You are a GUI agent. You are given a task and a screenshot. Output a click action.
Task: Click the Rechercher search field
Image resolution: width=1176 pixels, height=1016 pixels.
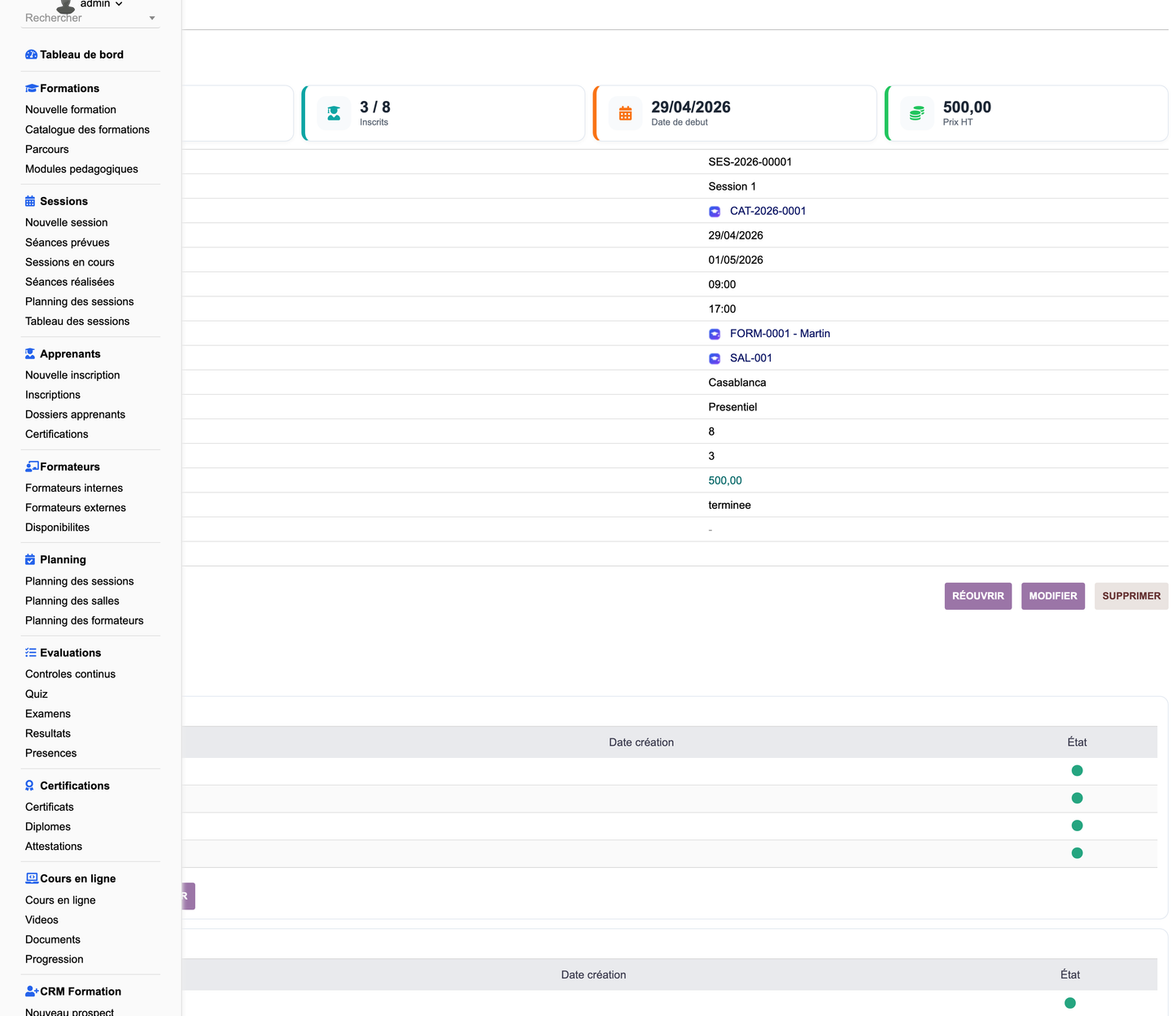tap(90, 19)
